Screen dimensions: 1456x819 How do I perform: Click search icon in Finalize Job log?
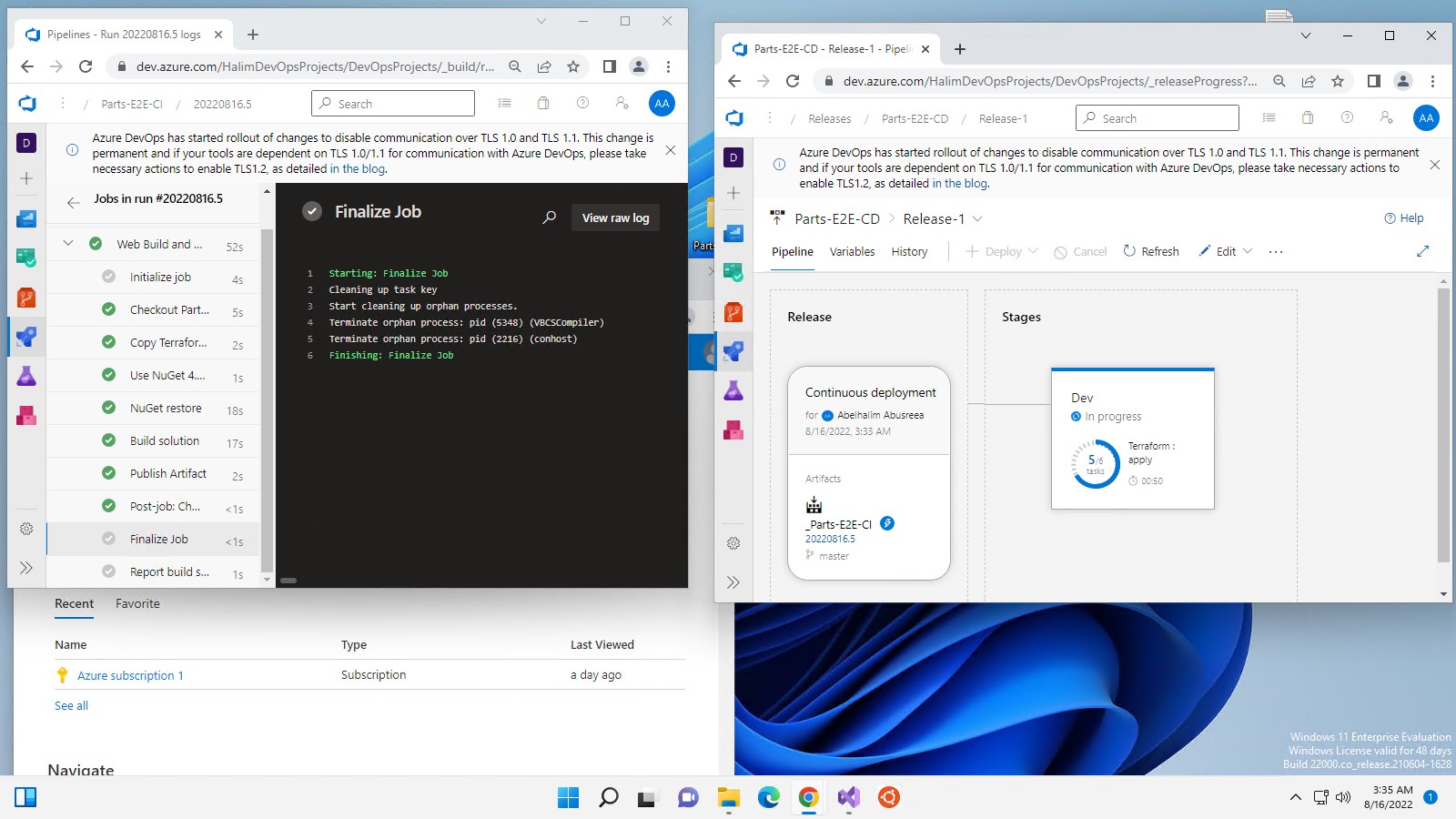click(x=550, y=217)
